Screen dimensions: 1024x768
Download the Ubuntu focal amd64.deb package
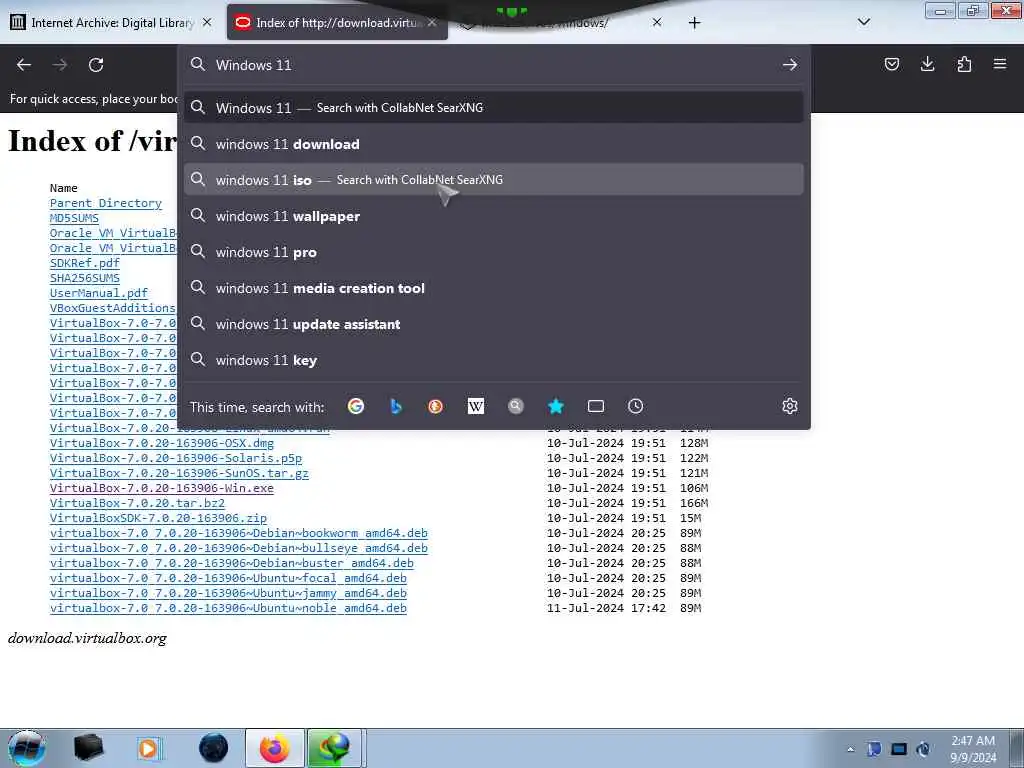(x=228, y=579)
